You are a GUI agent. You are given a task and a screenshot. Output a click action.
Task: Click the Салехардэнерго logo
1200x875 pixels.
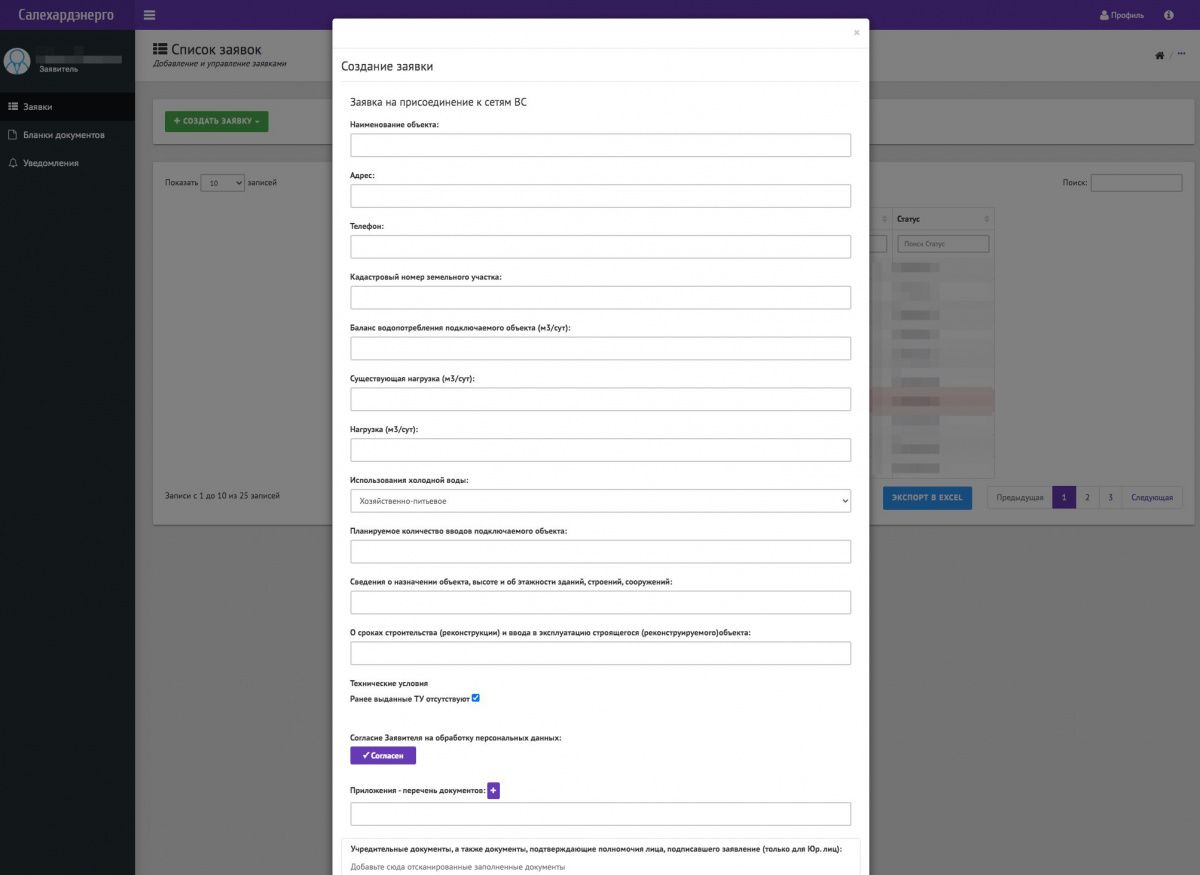point(66,15)
